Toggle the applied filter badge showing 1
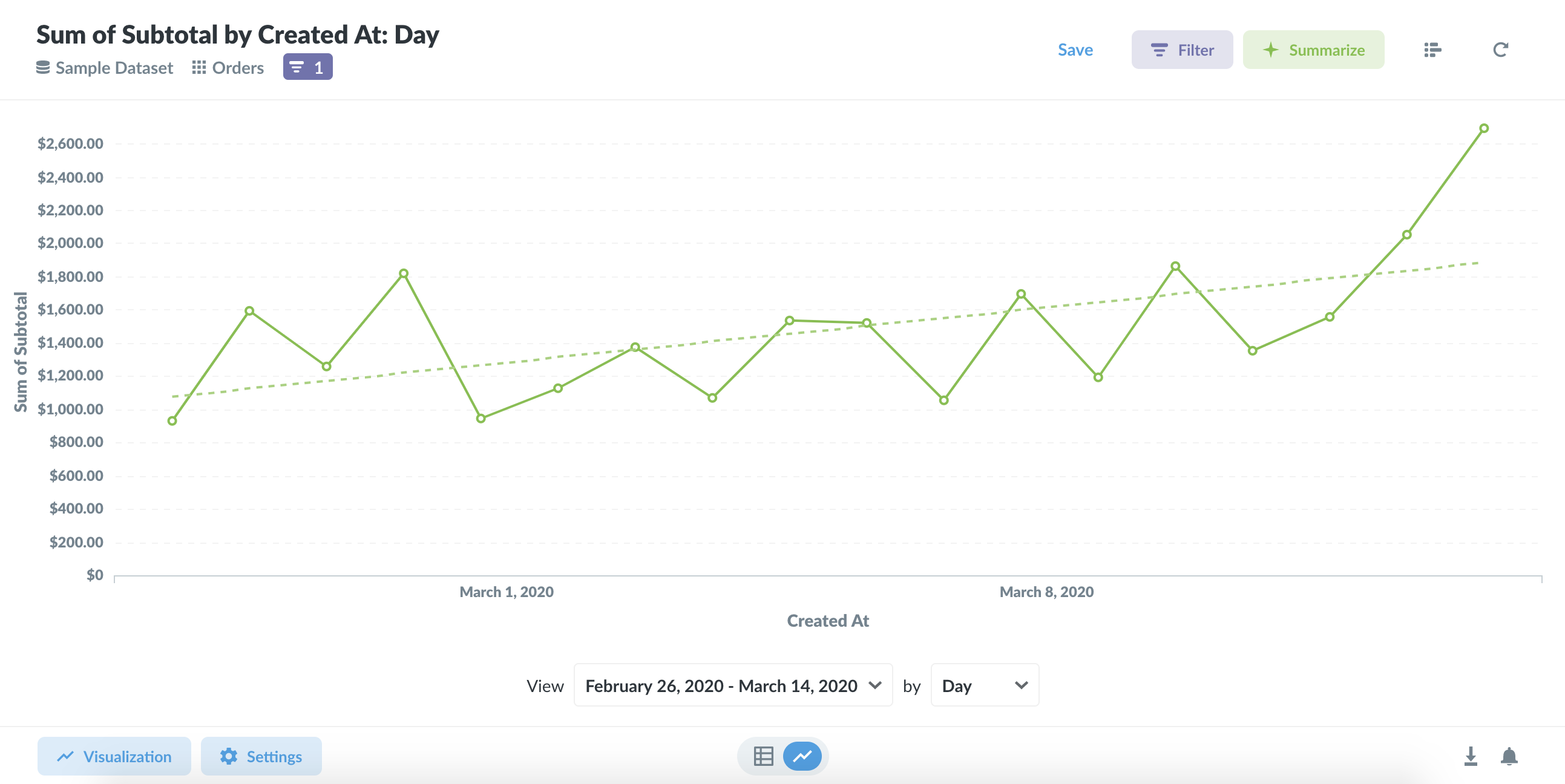This screenshot has width=1565, height=784. (307, 67)
